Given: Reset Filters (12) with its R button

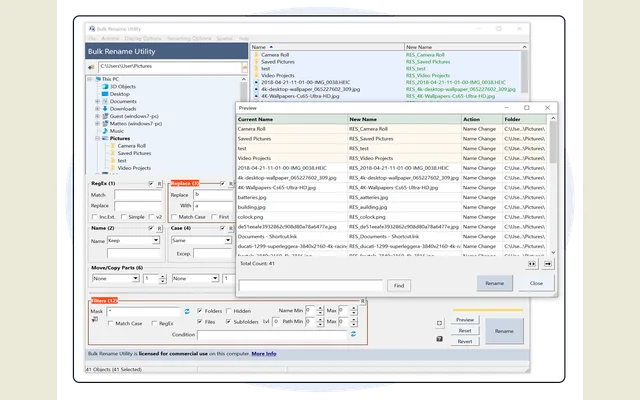Looking at the screenshot, I should [362, 301].
